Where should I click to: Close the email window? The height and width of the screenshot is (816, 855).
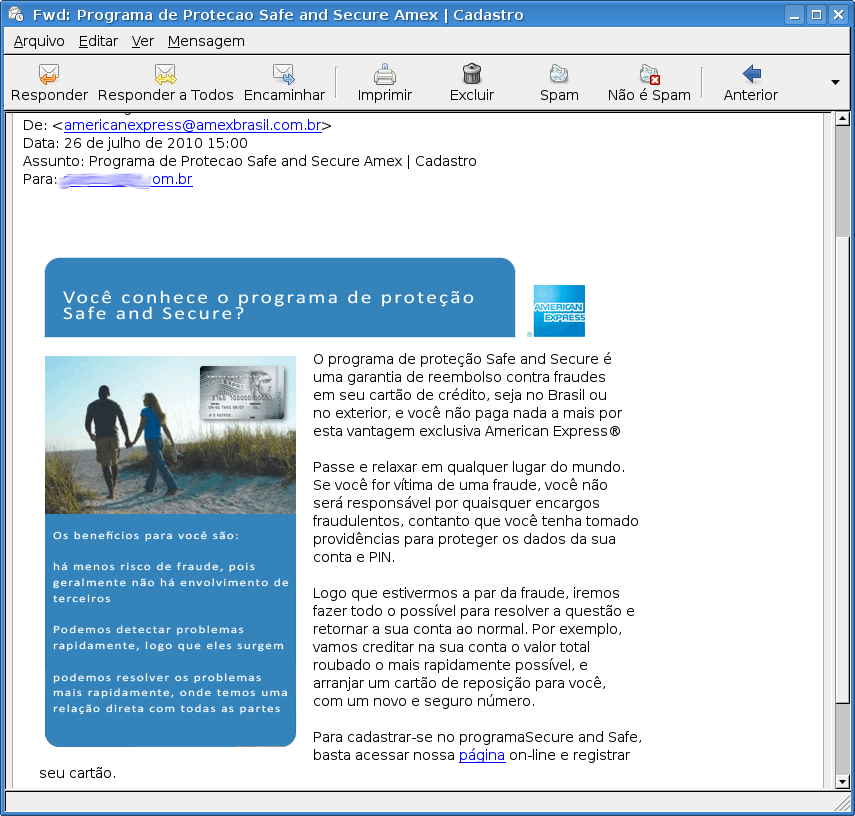coord(838,15)
